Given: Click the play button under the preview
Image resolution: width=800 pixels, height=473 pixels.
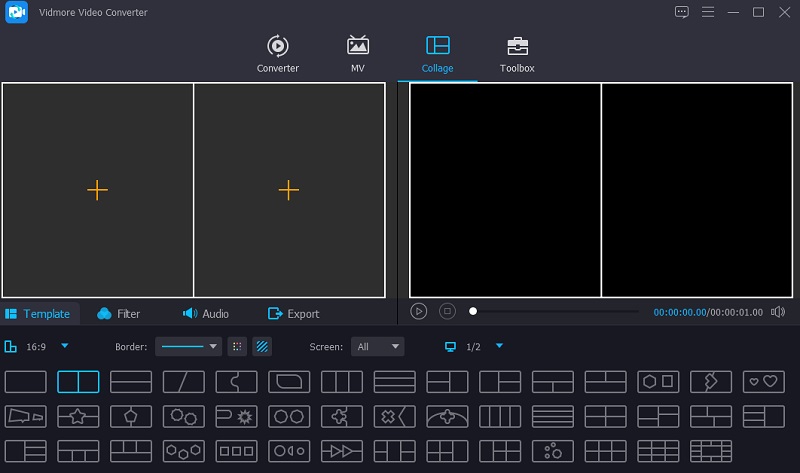Looking at the screenshot, I should pyautogui.click(x=419, y=311).
